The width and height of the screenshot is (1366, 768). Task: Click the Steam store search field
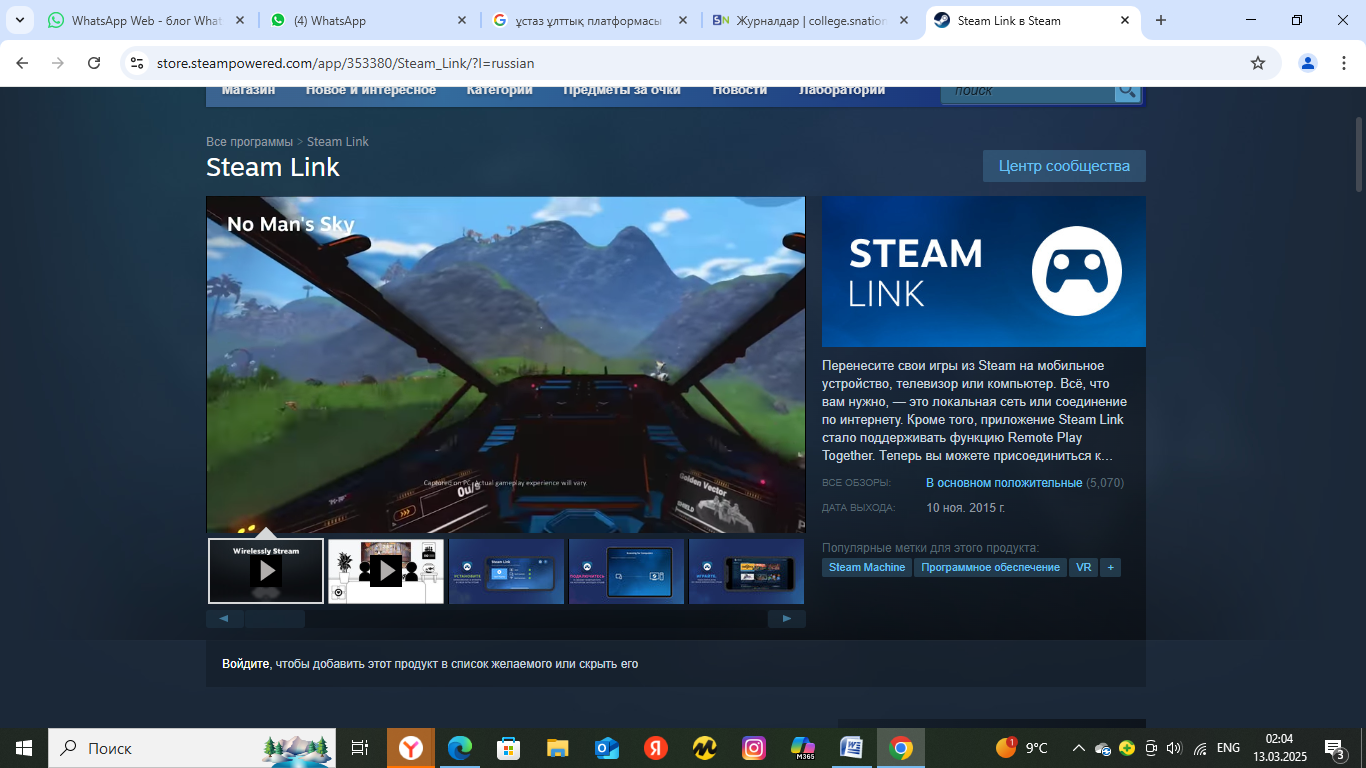1028,91
